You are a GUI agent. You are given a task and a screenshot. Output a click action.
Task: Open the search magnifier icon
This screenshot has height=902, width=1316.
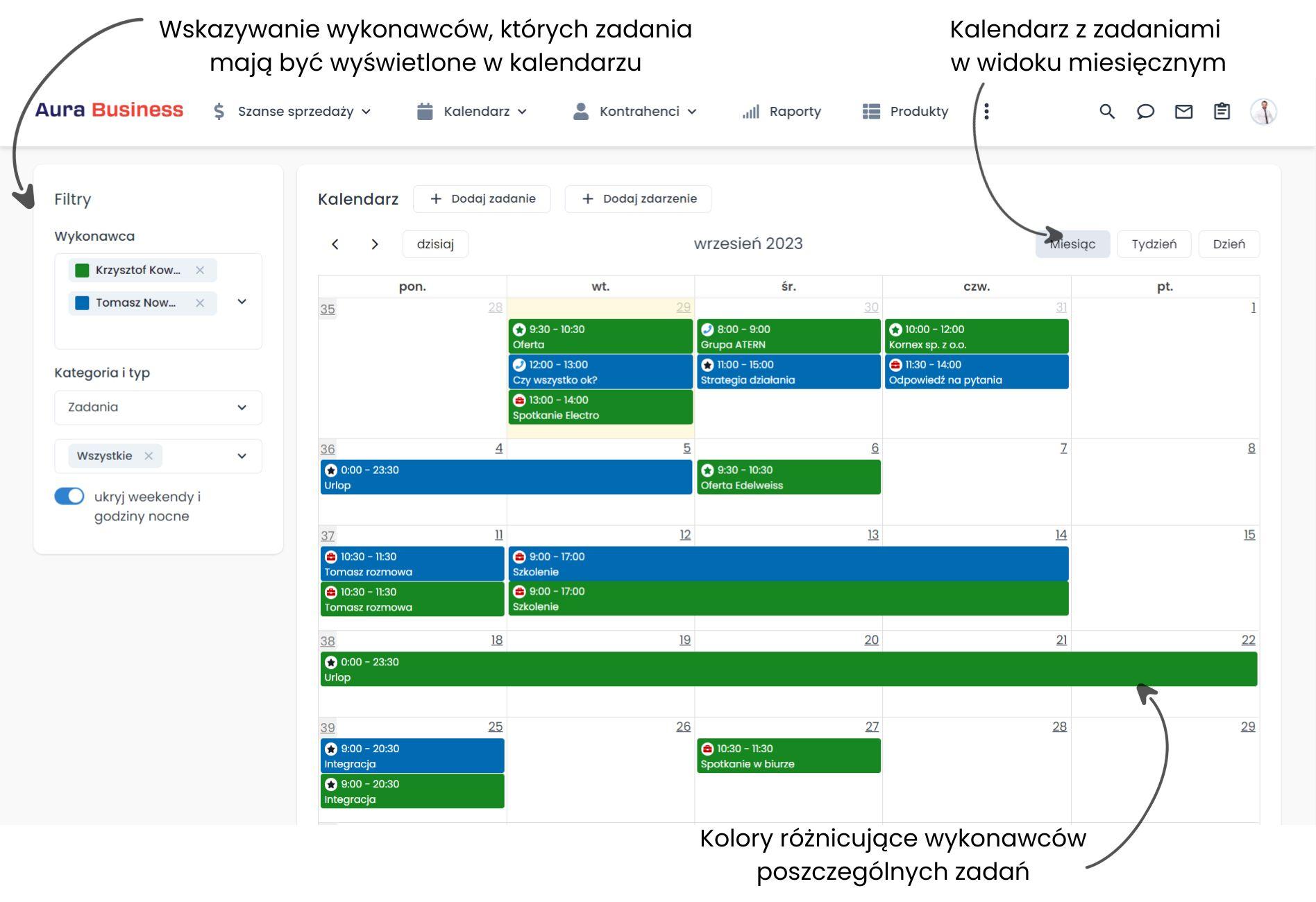tap(1107, 112)
